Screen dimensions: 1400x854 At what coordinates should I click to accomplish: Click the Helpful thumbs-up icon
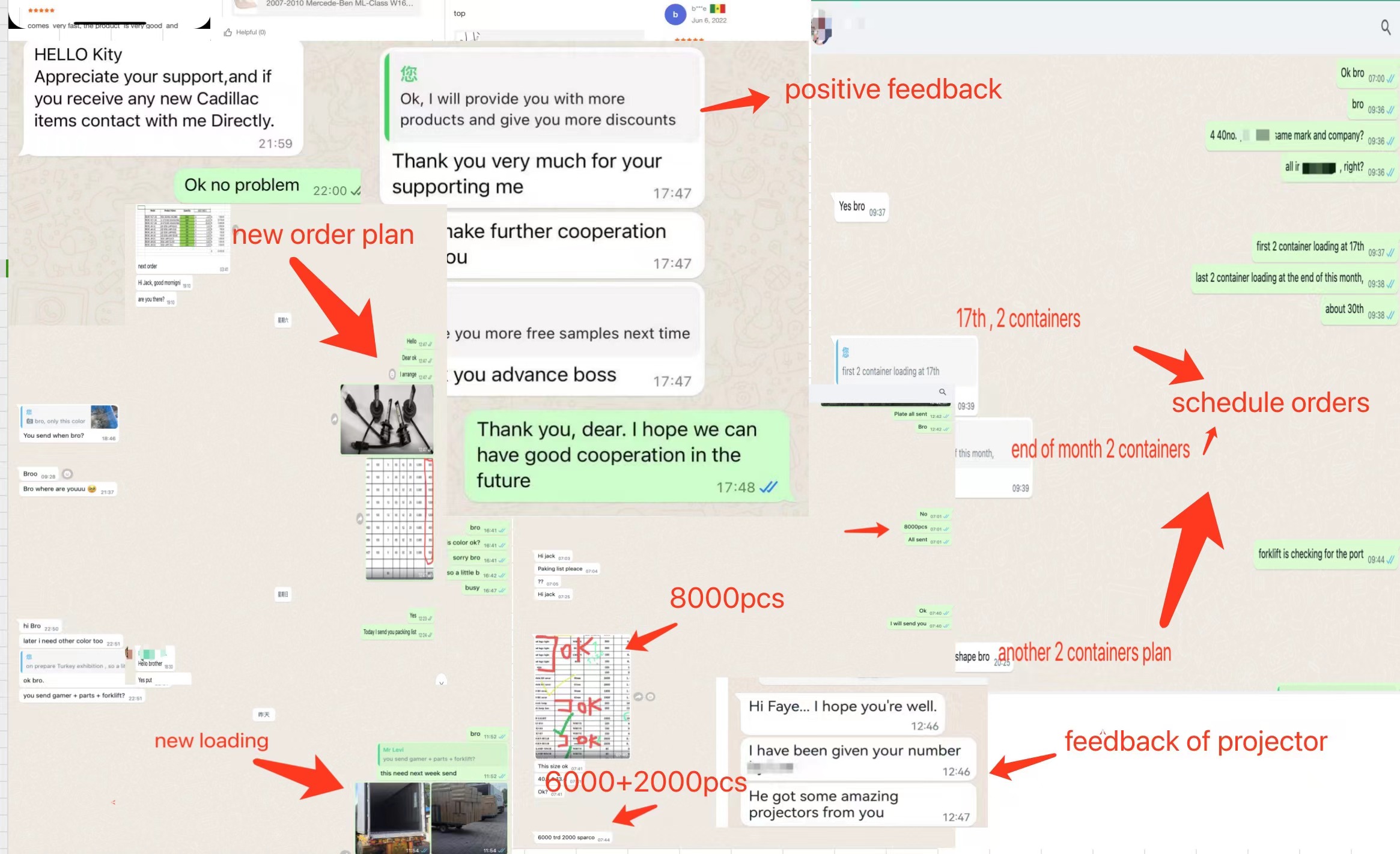[x=228, y=32]
